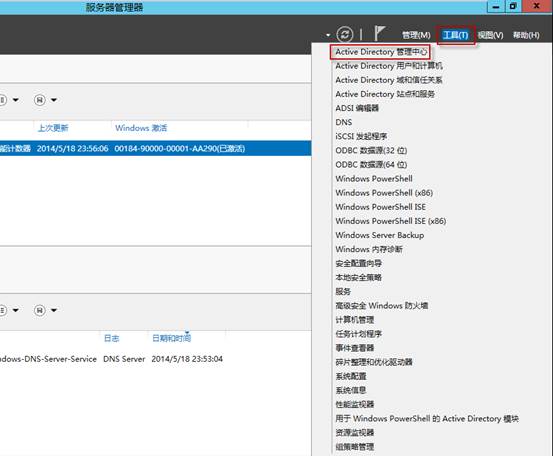Click activation code 00184-90000-00001-AA290
This screenshot has height=456, width=553.
180,148
